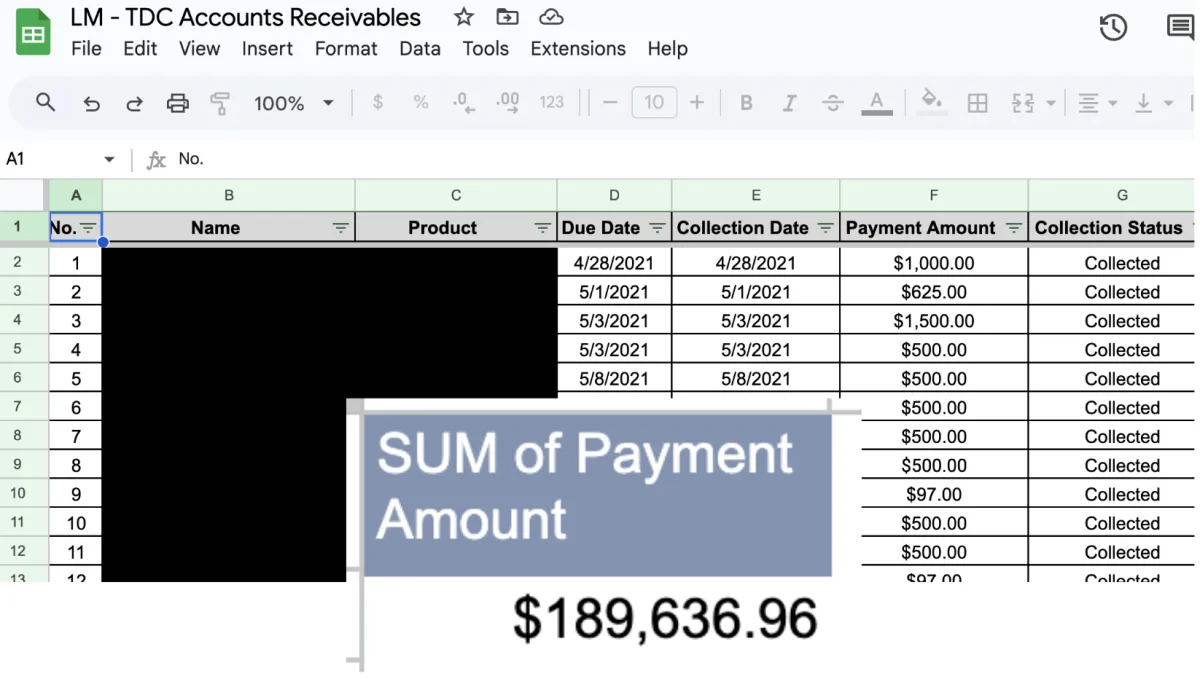The height and width of the screenshot is (679, 1200).
Task: Star the LM - TDC Accounts Receivables document
Action: click(x=463, y=17)
